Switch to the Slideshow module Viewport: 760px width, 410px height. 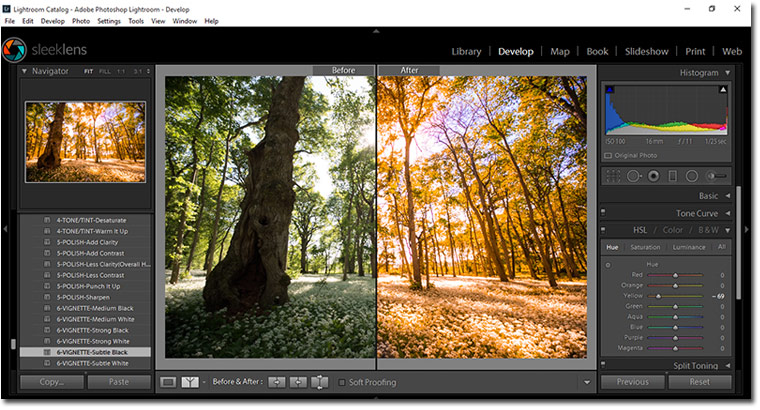tap(647, 51)
